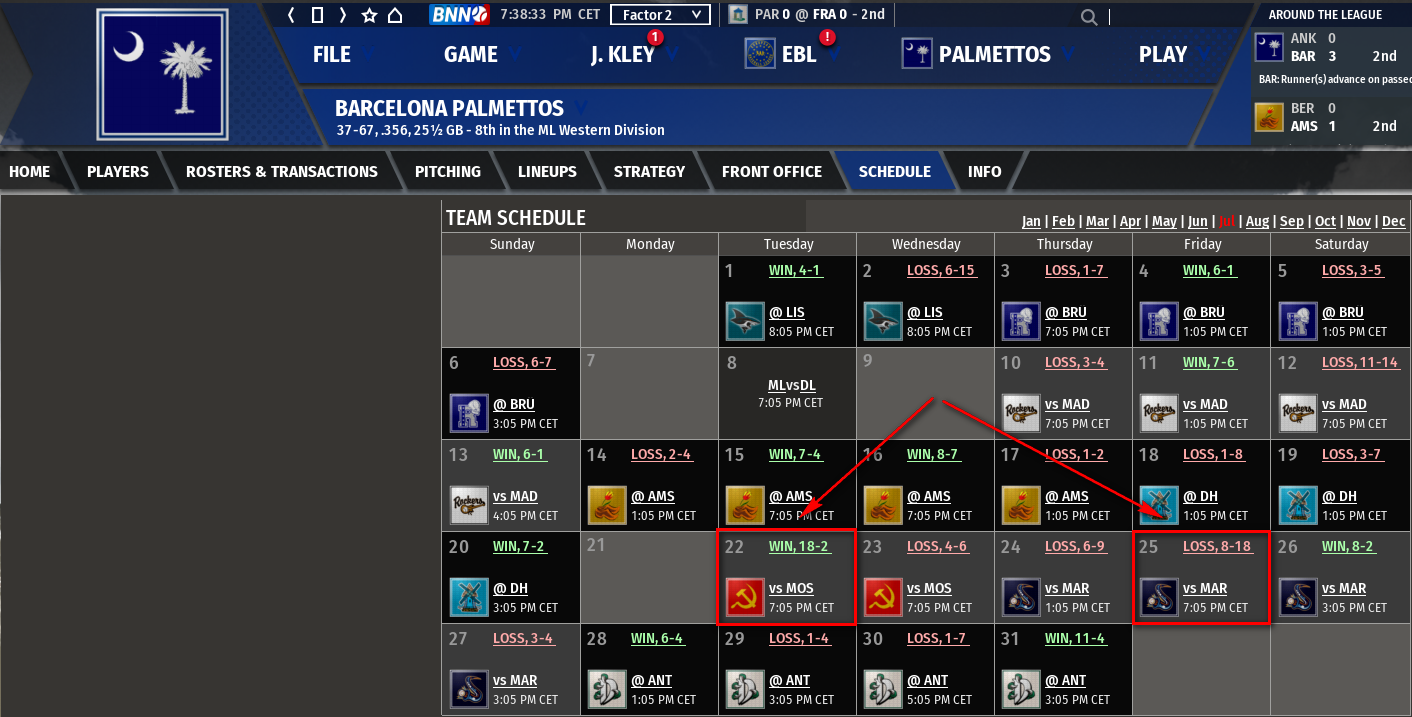Expand the J. KLEY manager menu
The width and height of the screenshot is (1412, 717).
[x=633, y=55]
